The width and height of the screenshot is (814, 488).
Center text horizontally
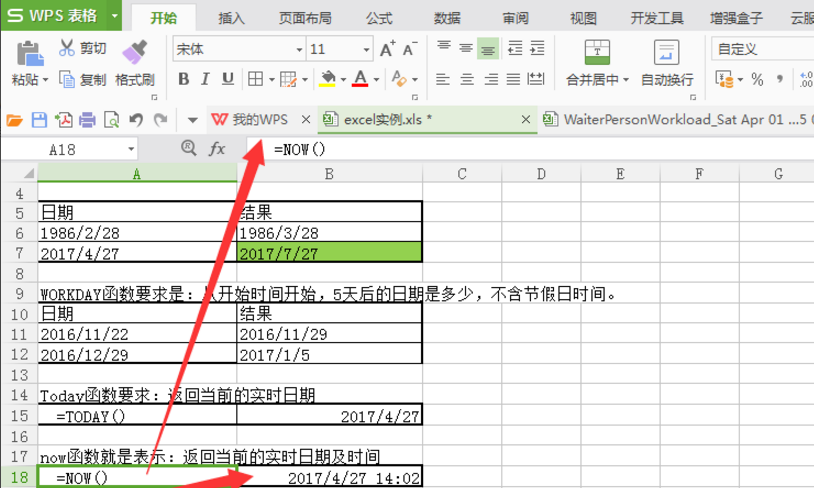tap(467, 79)
